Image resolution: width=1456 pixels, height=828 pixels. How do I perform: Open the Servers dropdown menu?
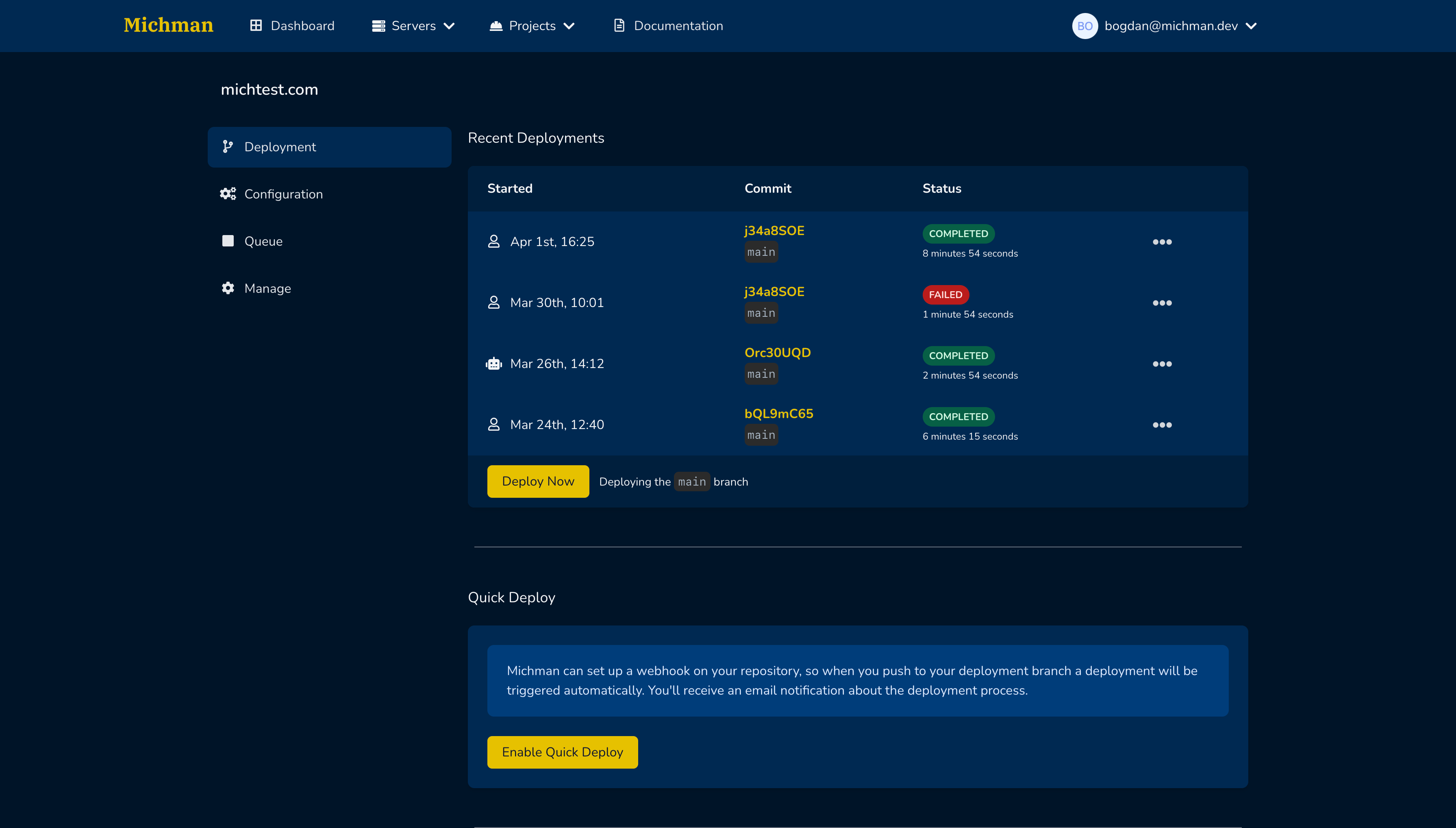click(413, 26)
